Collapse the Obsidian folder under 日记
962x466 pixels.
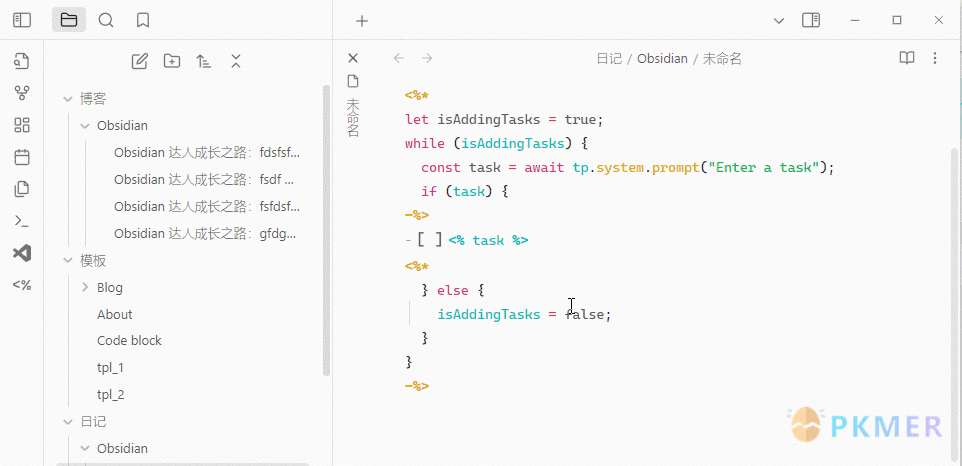click(x=85, y=449)
